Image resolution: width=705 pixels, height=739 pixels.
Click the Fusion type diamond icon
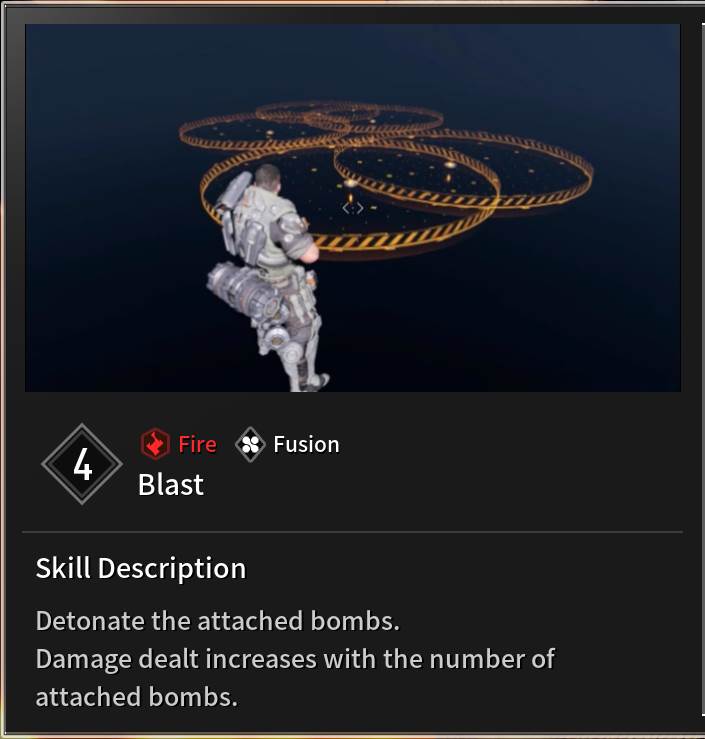pyautogui.click(x=250, y=444)
